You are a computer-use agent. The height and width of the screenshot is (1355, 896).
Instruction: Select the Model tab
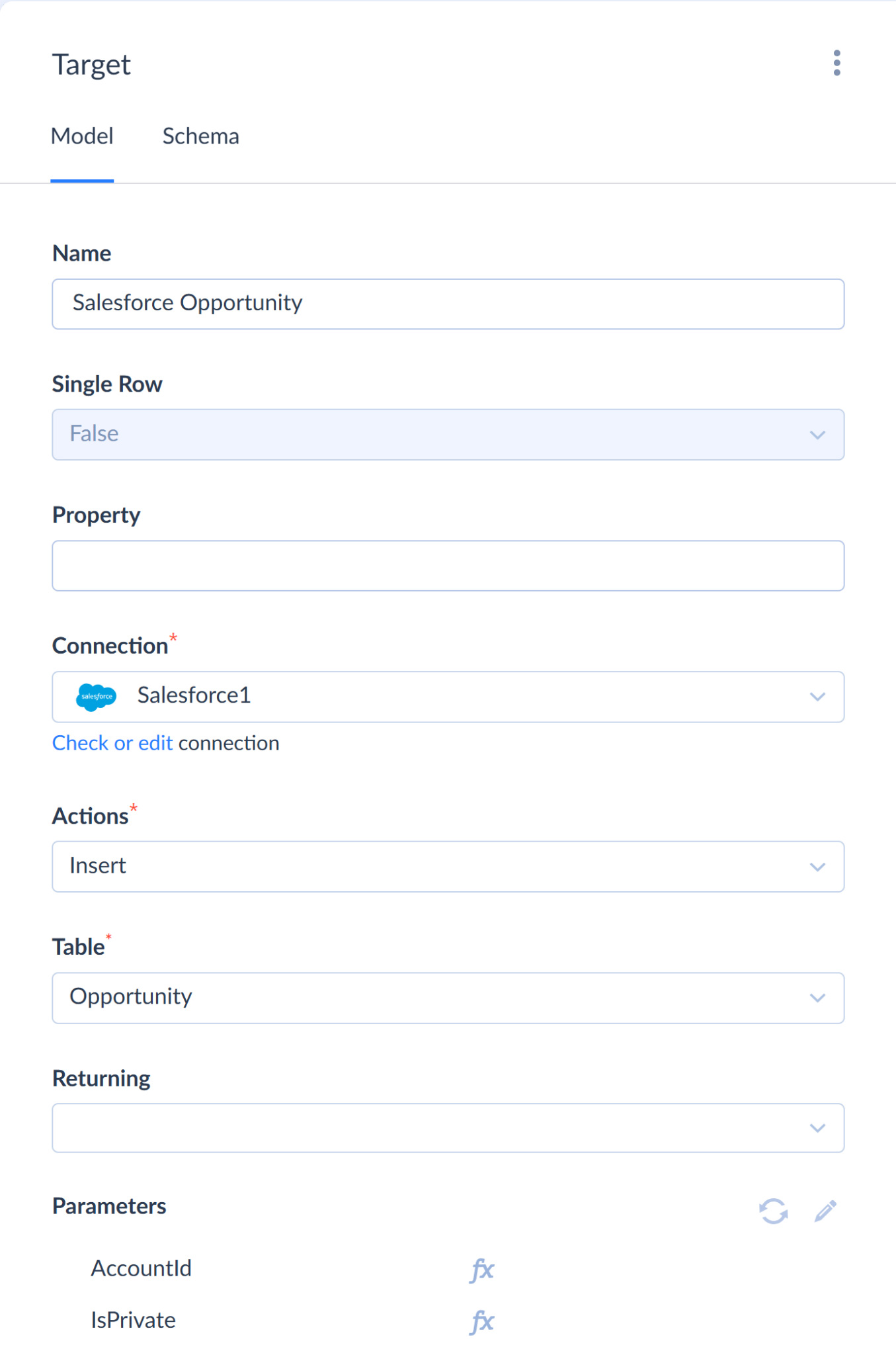tap(82, 136)
